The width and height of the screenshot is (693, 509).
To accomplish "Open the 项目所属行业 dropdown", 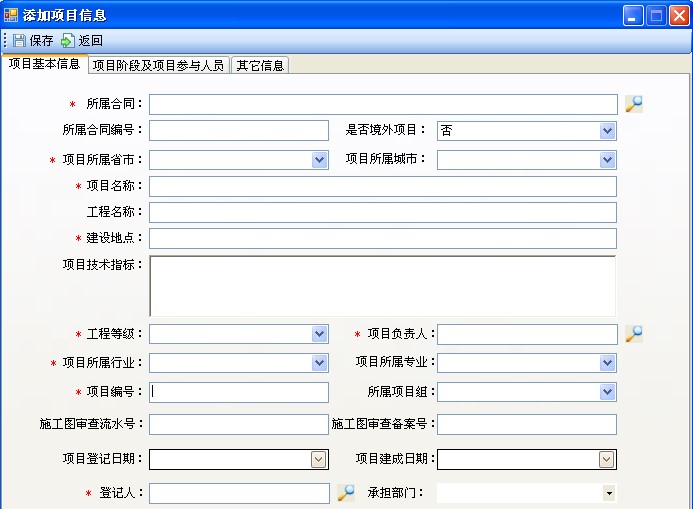I will pos(319,363).
